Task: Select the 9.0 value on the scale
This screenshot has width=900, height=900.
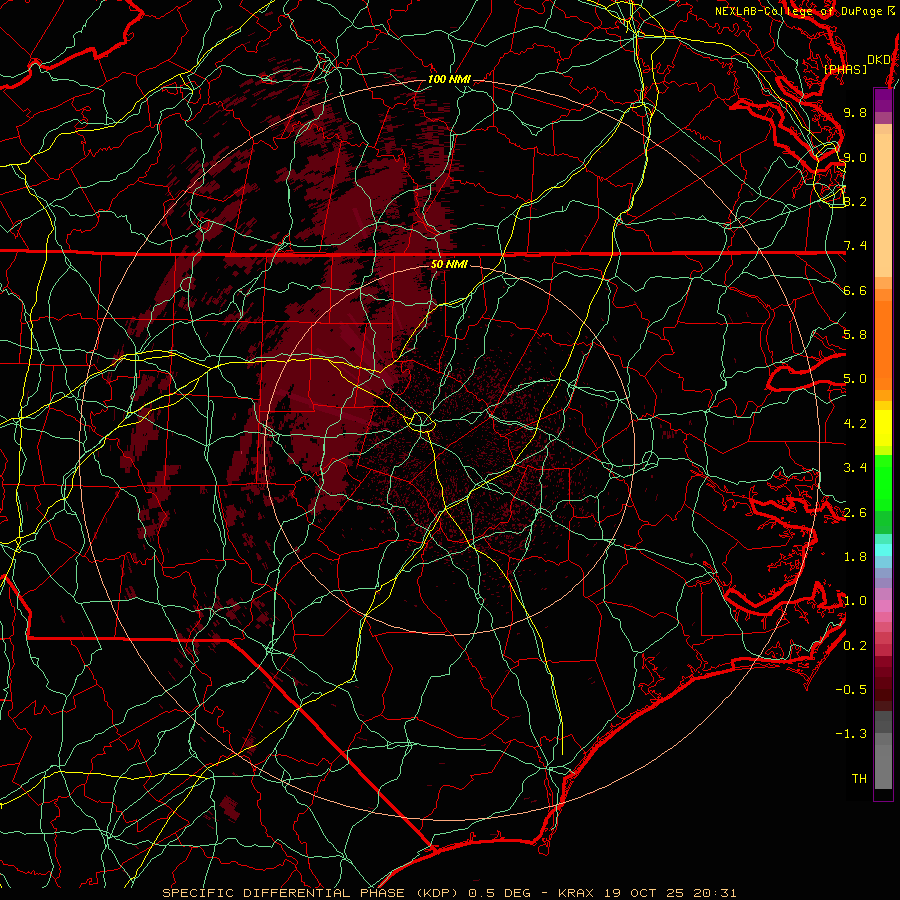Action: pyautogui.click(x=855, y=157)
